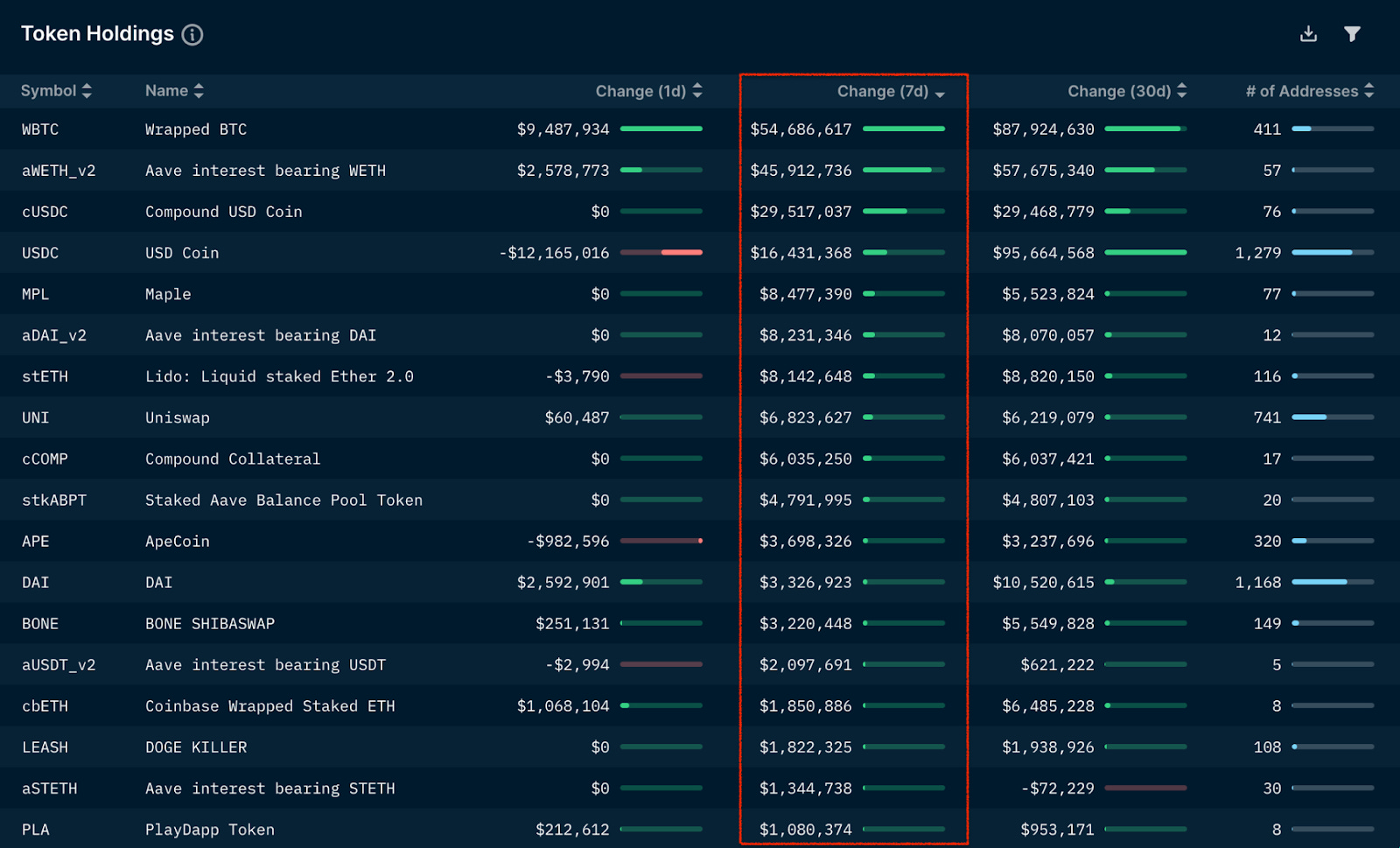Image resolution: width=1400 pixels, height=848 pixels.
Task: Download the token holdings table
Action: 1308,34
